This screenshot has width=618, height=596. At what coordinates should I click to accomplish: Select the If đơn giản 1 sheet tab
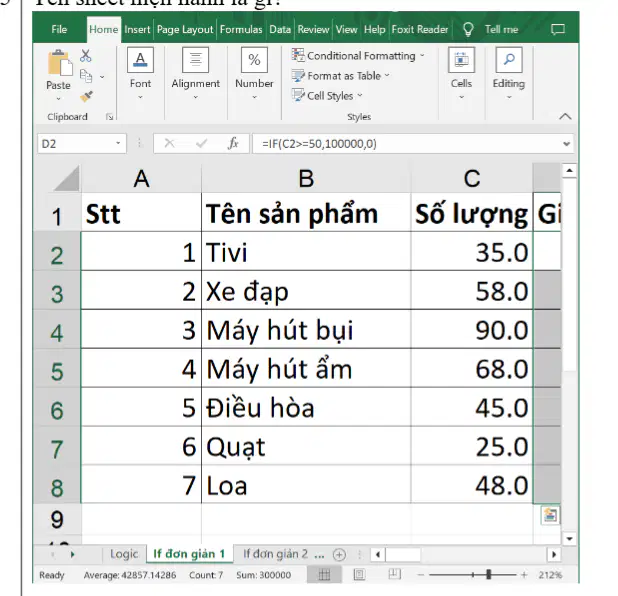190,554
